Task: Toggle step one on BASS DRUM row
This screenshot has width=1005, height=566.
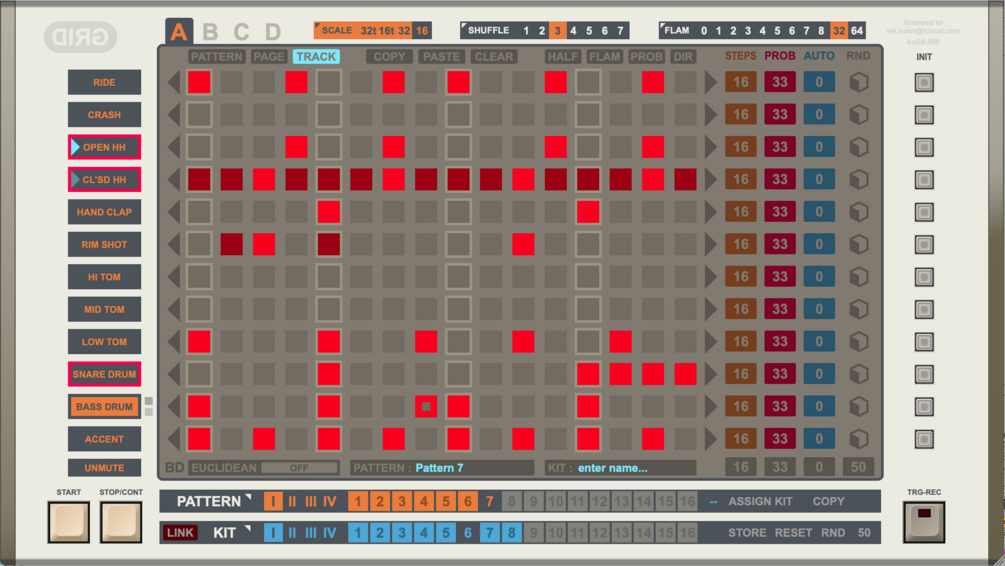Action: click(x=199, y=406)
